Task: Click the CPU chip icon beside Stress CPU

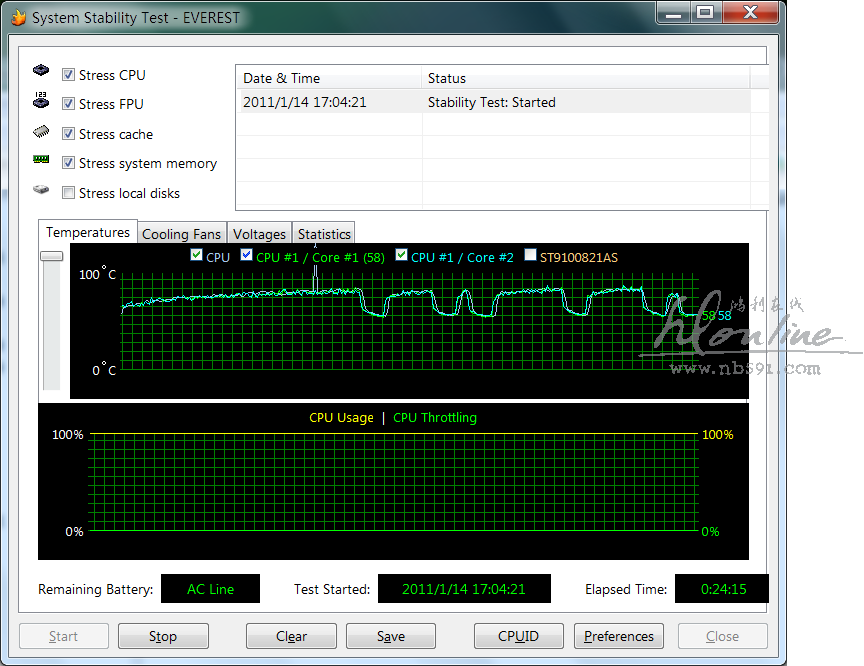Action: tap(41, 70)
